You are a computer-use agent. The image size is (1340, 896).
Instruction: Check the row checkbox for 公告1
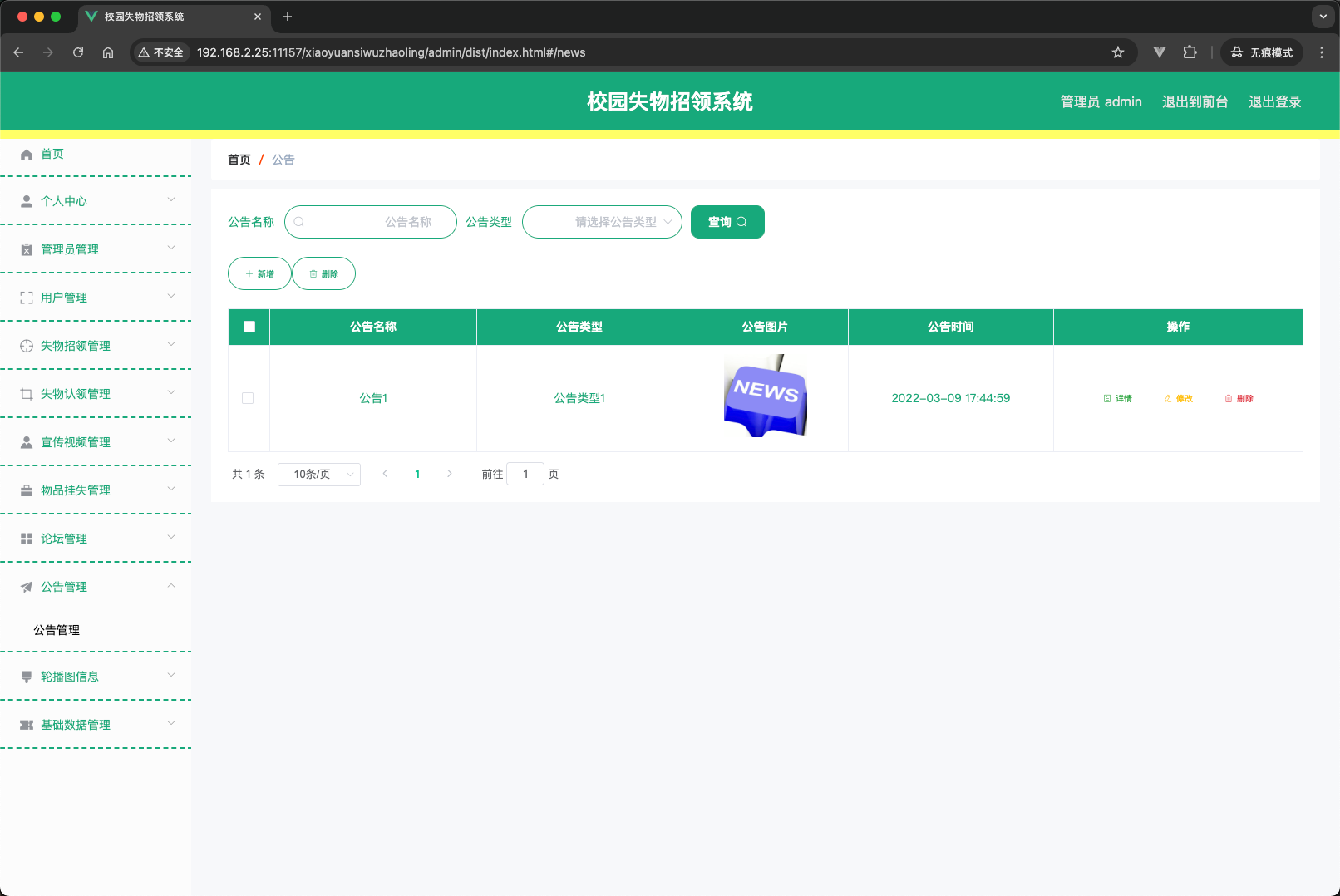(248, 398)
